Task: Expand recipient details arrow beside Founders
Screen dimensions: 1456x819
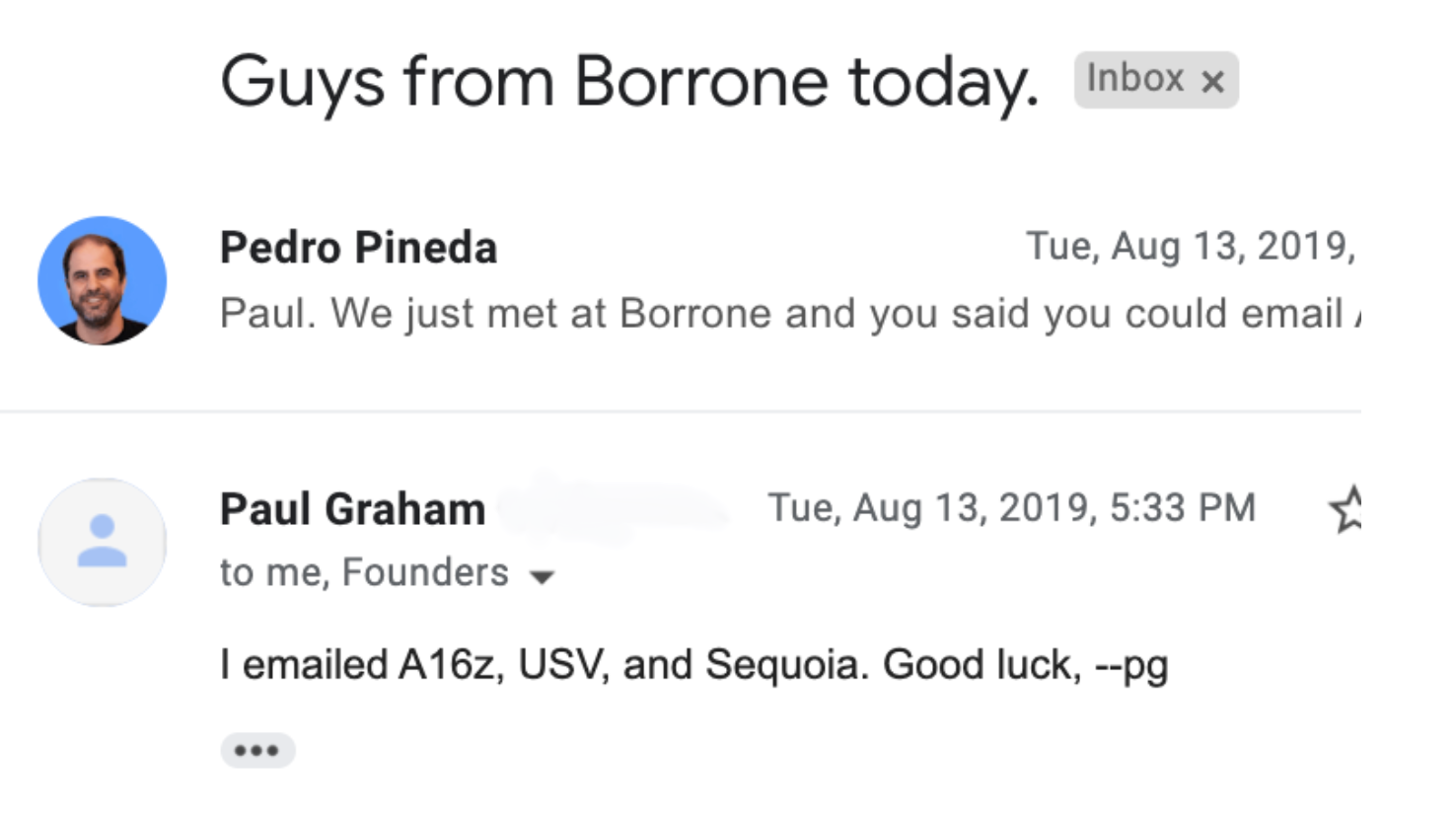Action: pos(542,576)
